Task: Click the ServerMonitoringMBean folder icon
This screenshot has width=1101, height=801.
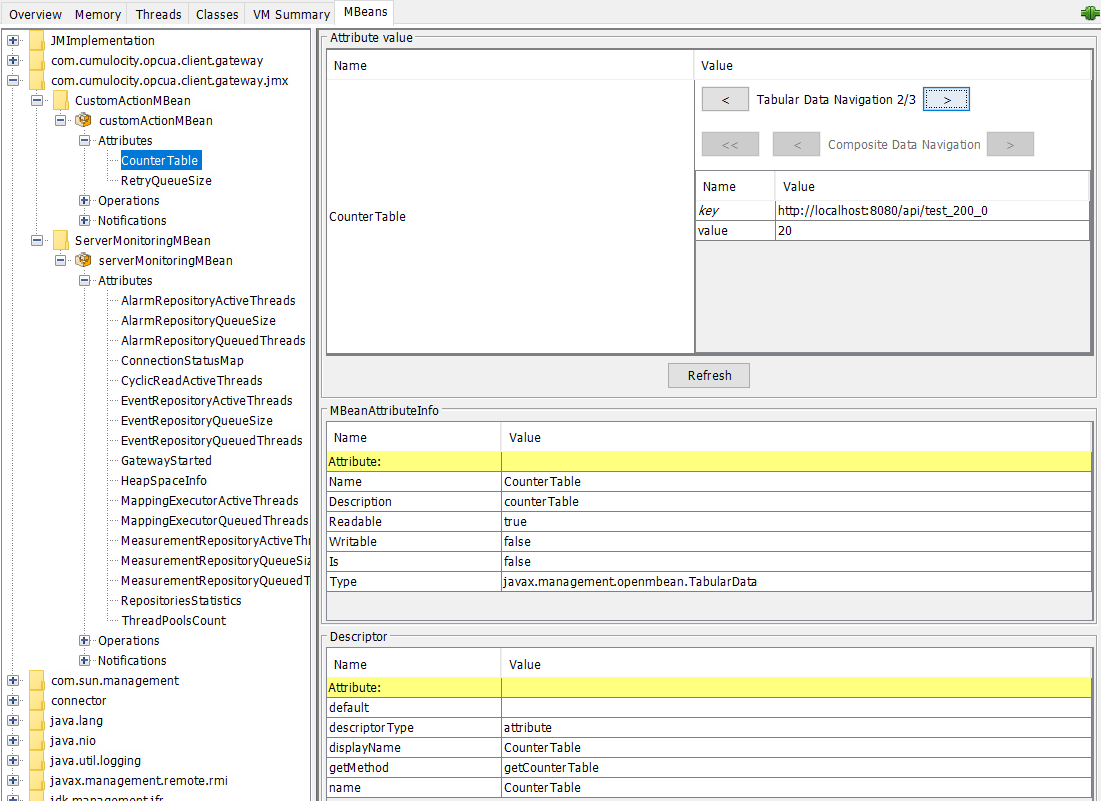Action: click(x=60, y=240)
